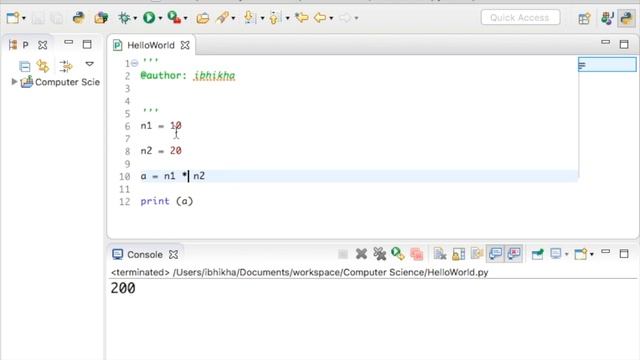Close the Console view tab
Image resolution: width=640 pixels, height=360 pixels.
173,255
